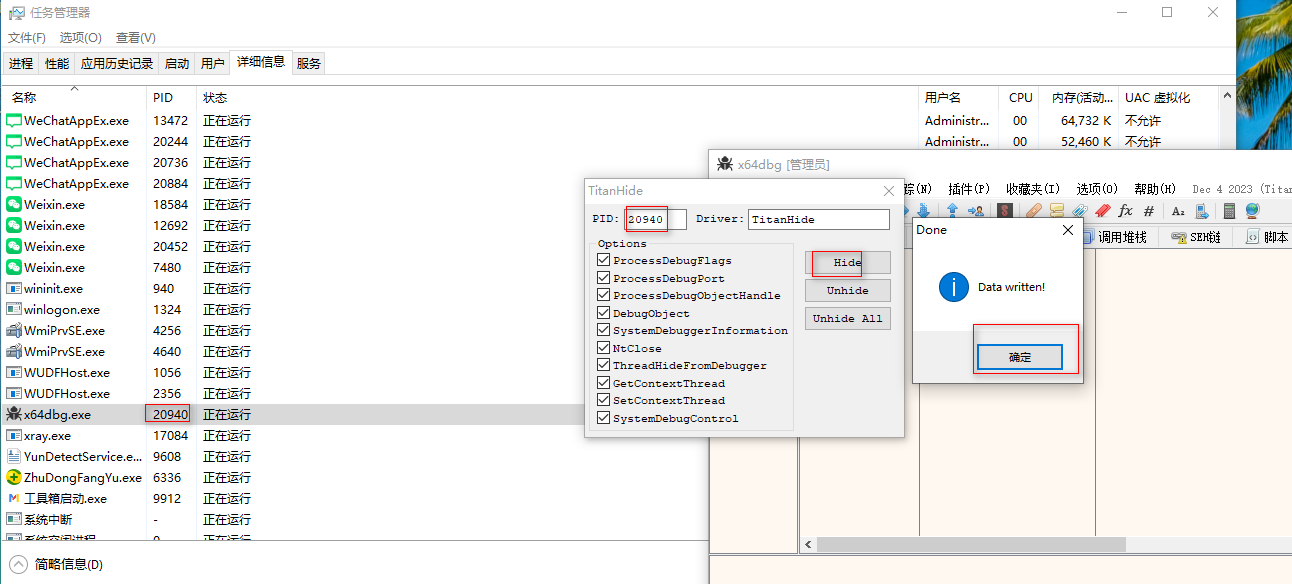Open the 文件(F) menu in Task Manager
The image size is (1292, 584).
pyautogui.click(x=27, y=38)
